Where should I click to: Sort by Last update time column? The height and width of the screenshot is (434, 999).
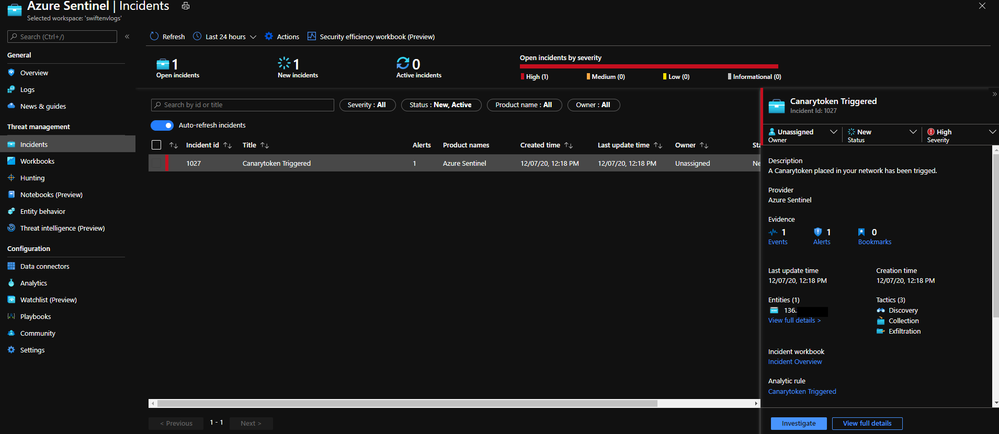(x=629, y=145)
